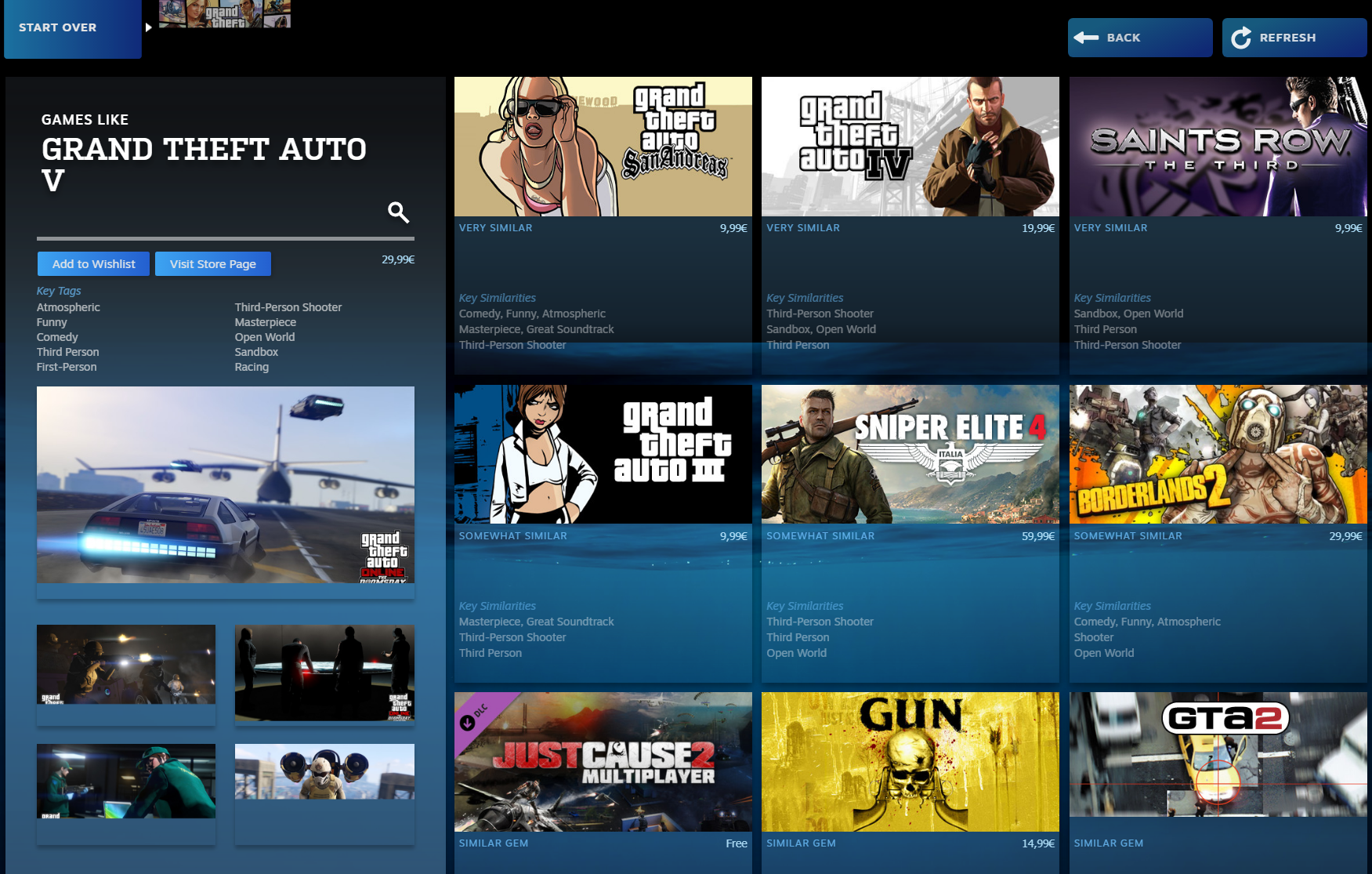Click VERY SIMILAR label under San Andreas

tap(496, 228)
